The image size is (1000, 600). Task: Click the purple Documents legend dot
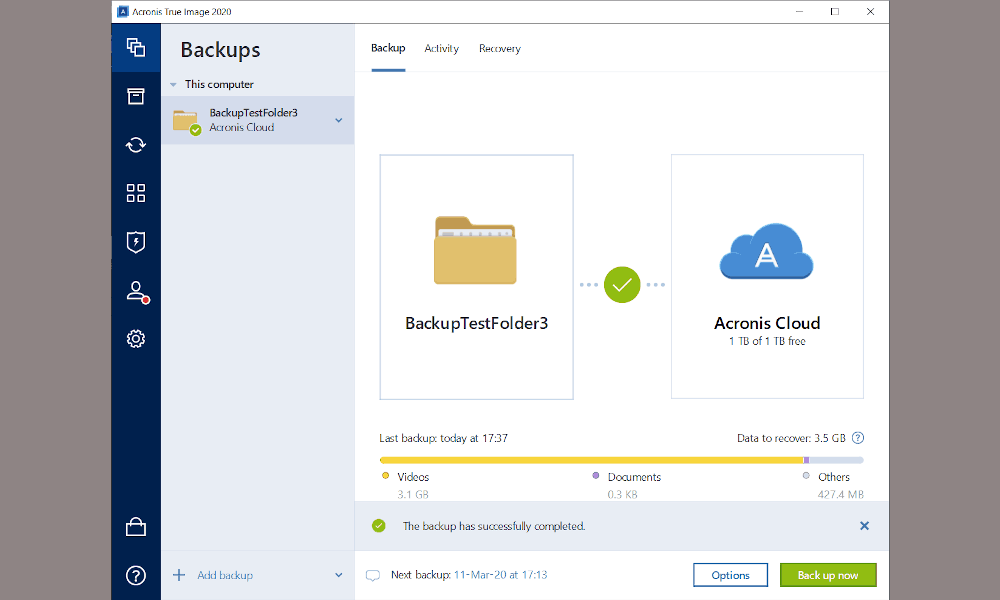tap(596, 476)
